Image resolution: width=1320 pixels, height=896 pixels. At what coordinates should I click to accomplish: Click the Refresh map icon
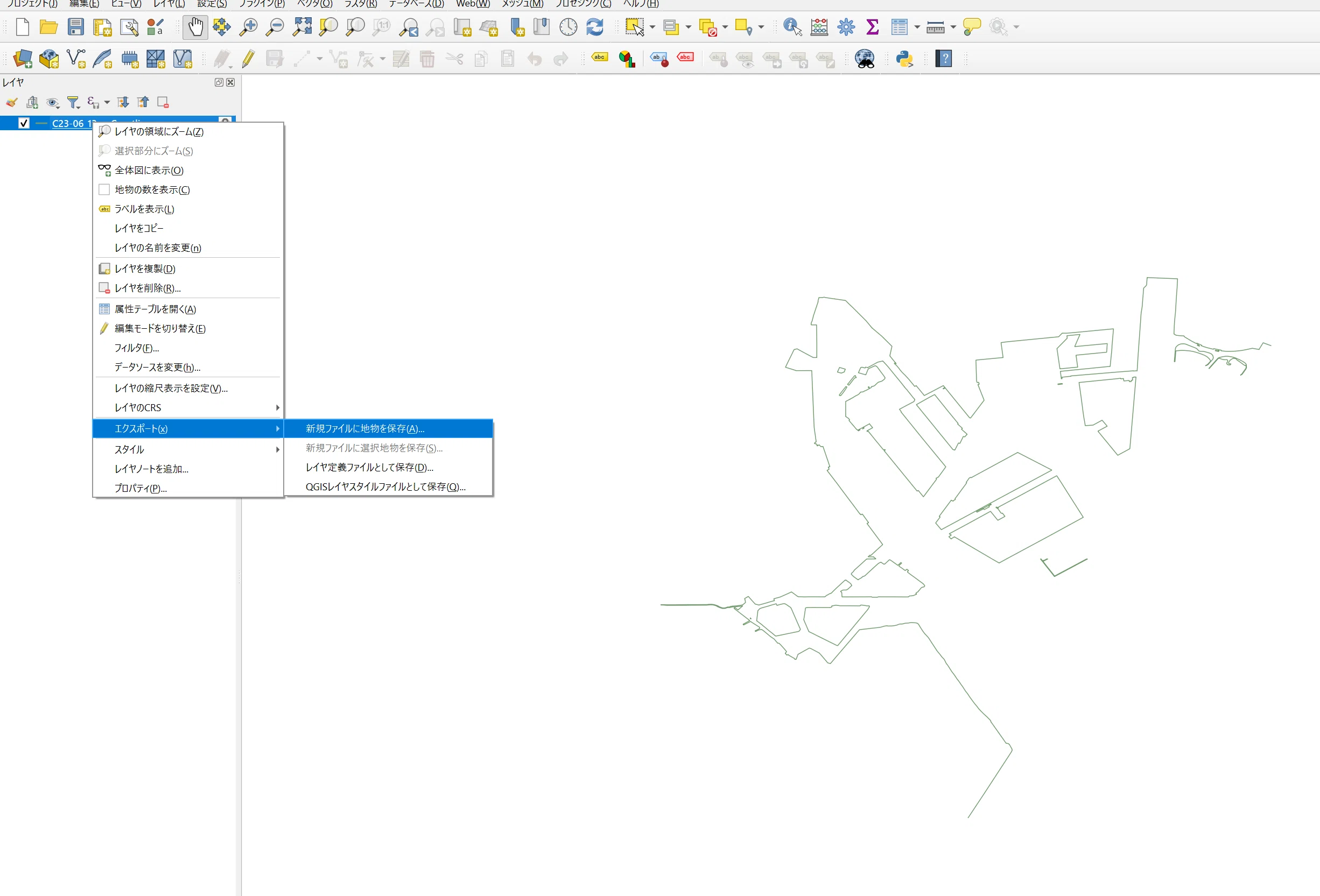(x=595, y=27)
